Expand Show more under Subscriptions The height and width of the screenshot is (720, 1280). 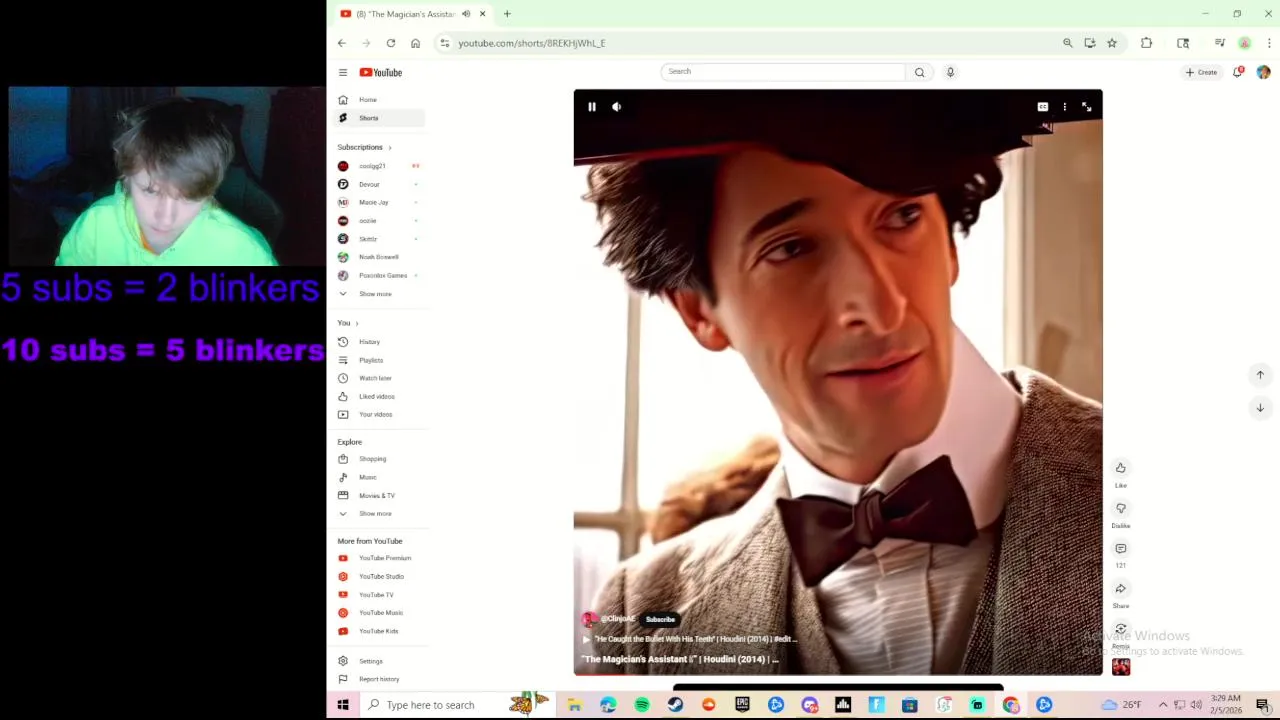(379, 294)
